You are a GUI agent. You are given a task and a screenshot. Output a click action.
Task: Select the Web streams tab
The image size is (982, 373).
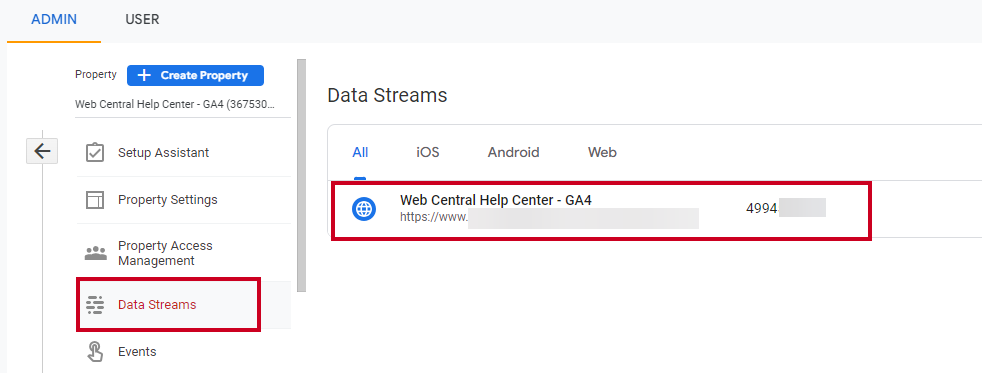(602, 152)
